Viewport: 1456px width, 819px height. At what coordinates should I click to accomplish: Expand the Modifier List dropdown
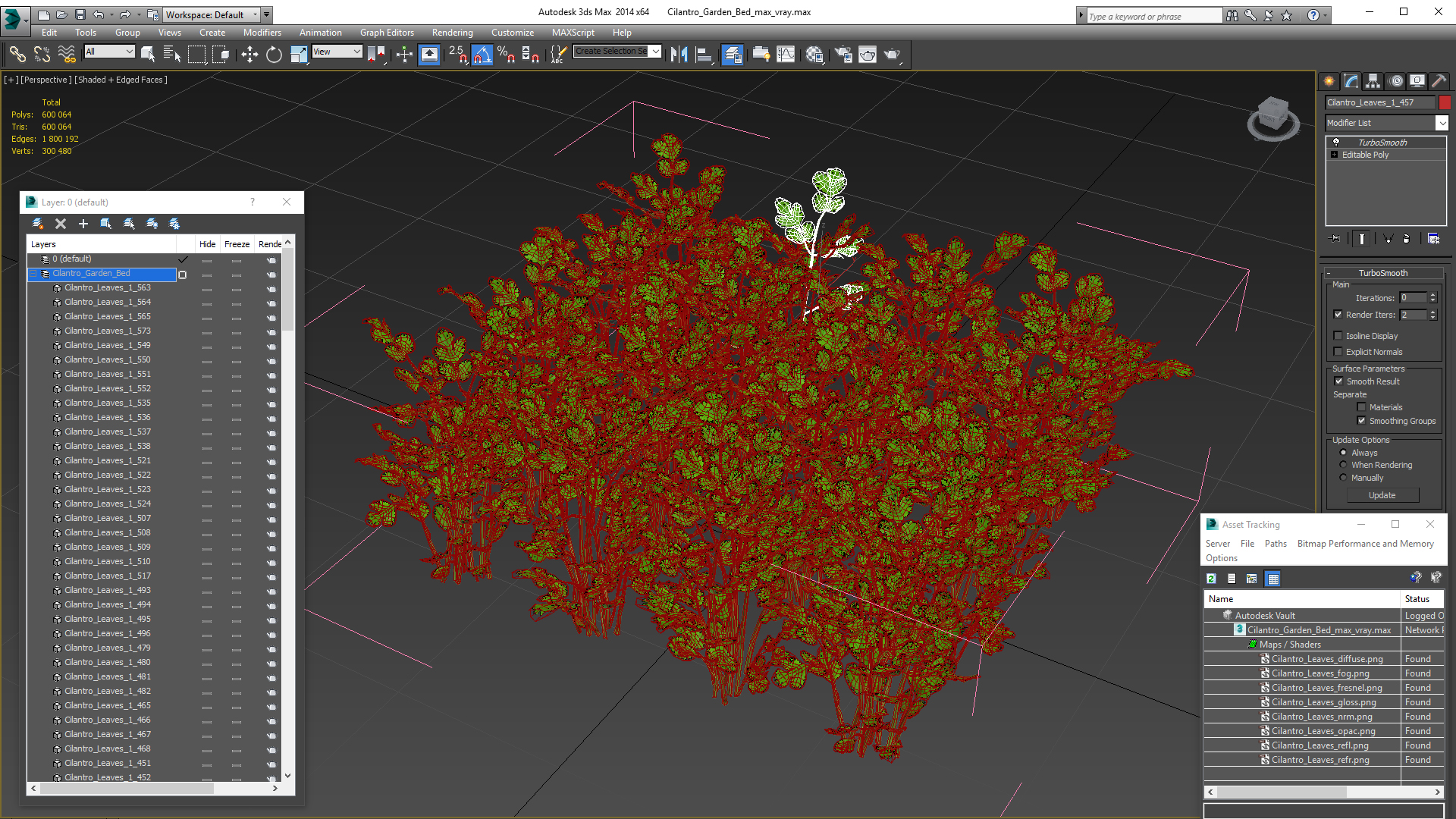[1442, 123]
